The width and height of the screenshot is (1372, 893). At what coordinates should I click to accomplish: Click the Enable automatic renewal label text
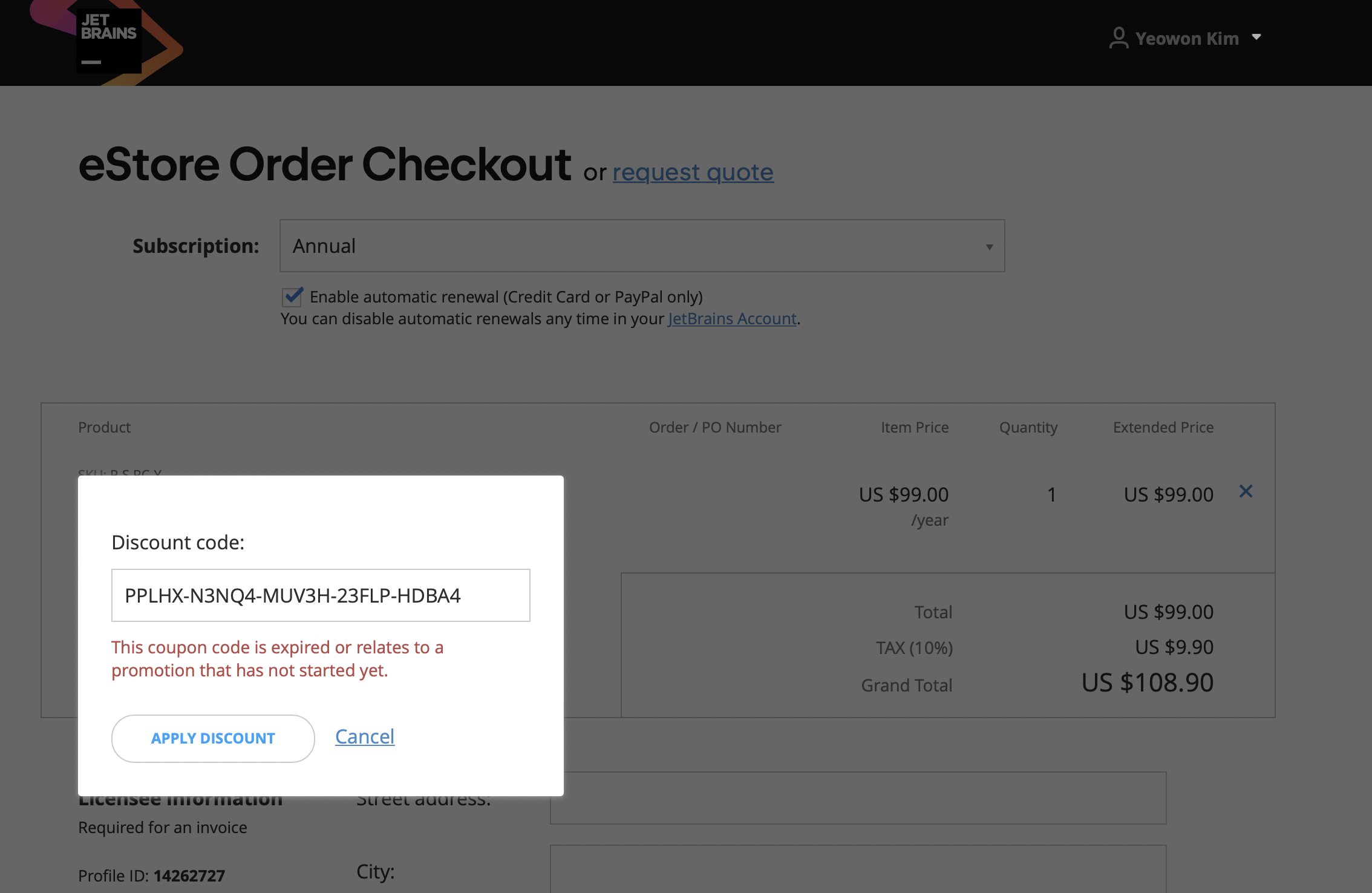click(x=506, y=297)
